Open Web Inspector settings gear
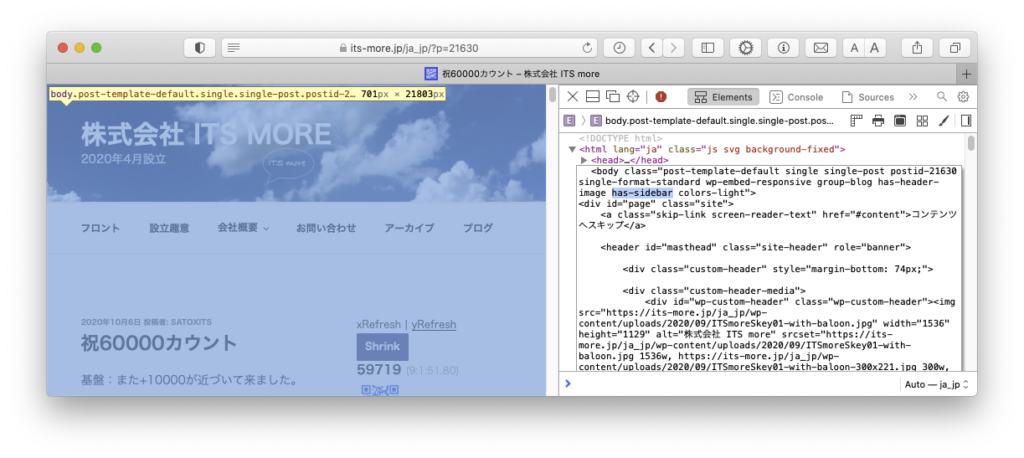This screenshot has width=1024, height=458. (963, 97)
